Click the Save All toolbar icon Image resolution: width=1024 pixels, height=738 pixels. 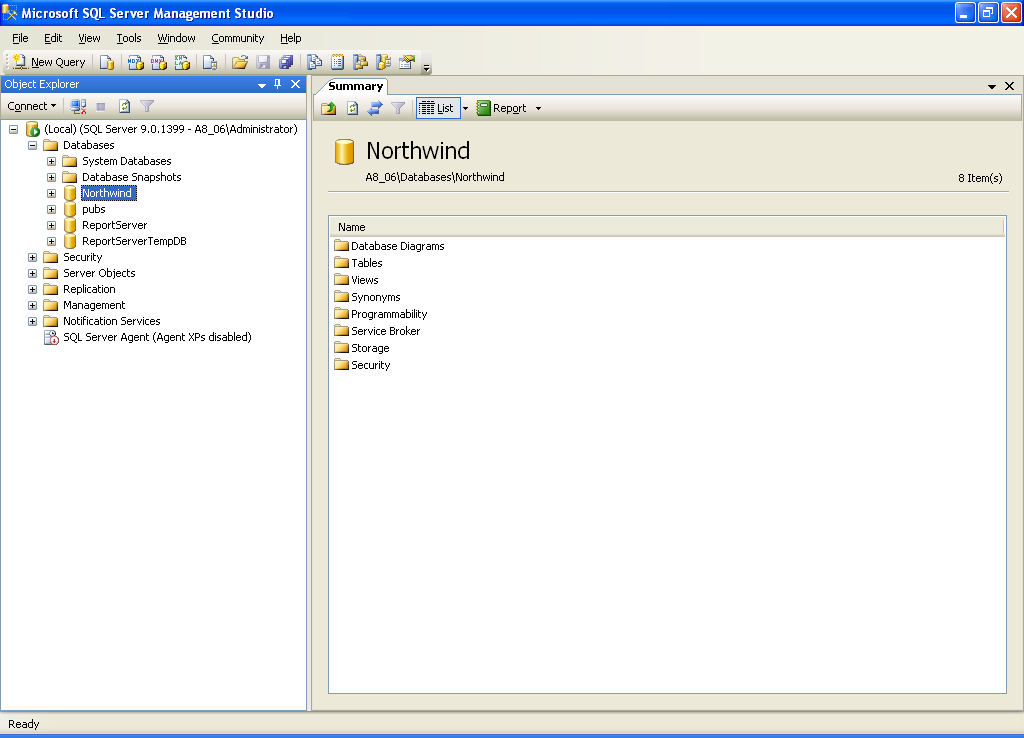point(287,62)
